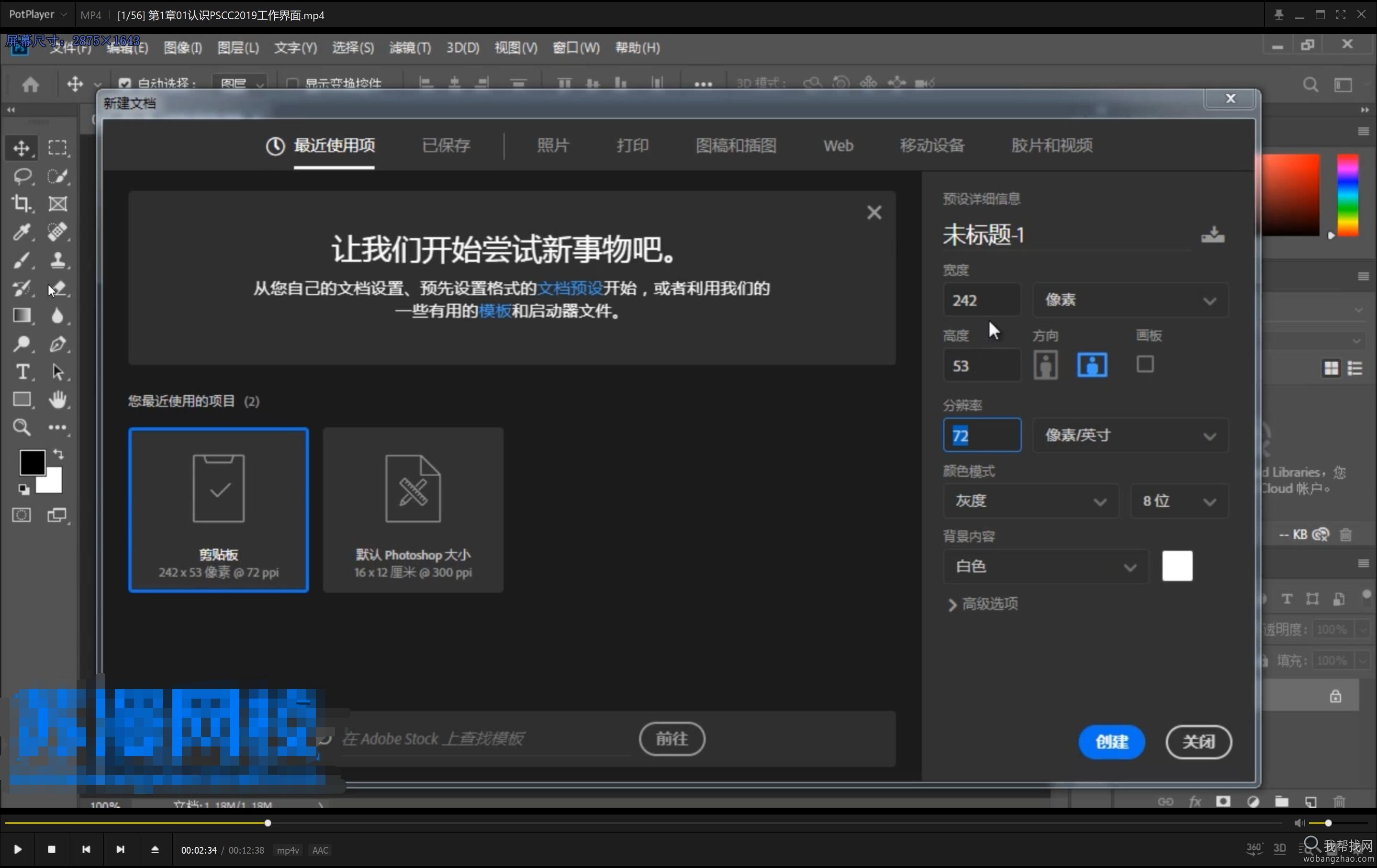This screenshot has width=1377, height=868.
Task: Select the Frame tool
Action: tap(57, 203)
